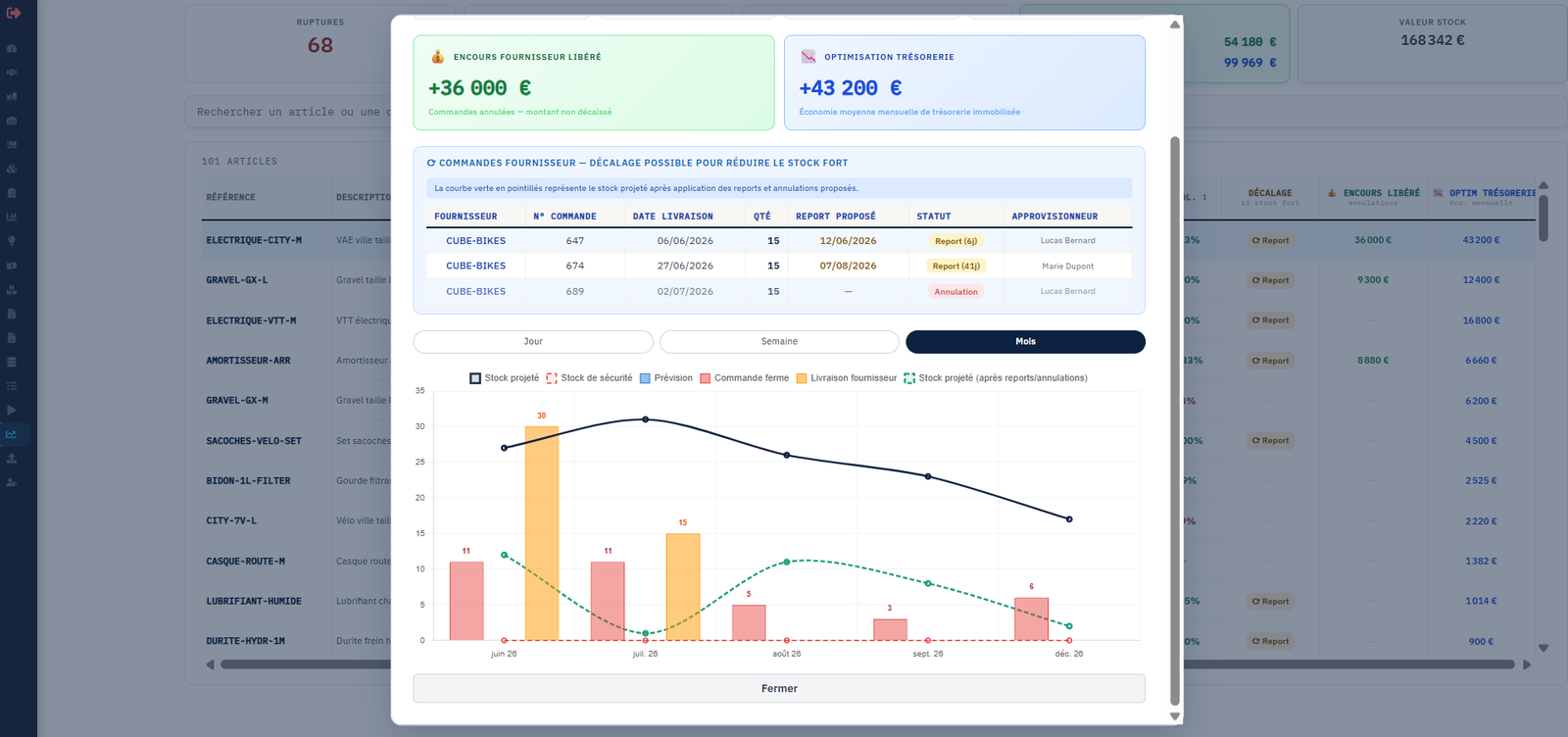1568x737 pixels.
Task: Click Report button in ELECTRIQUE-CITY-M row
Action: coord(1270,240)
